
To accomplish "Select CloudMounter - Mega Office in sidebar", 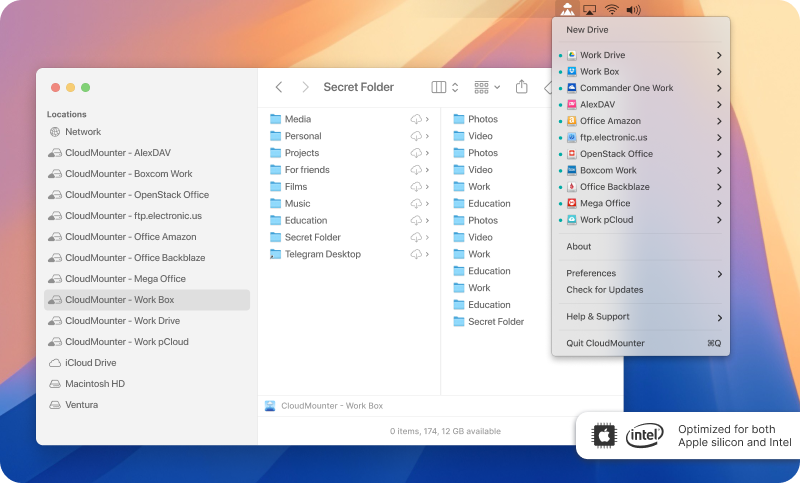I will 125,279.
